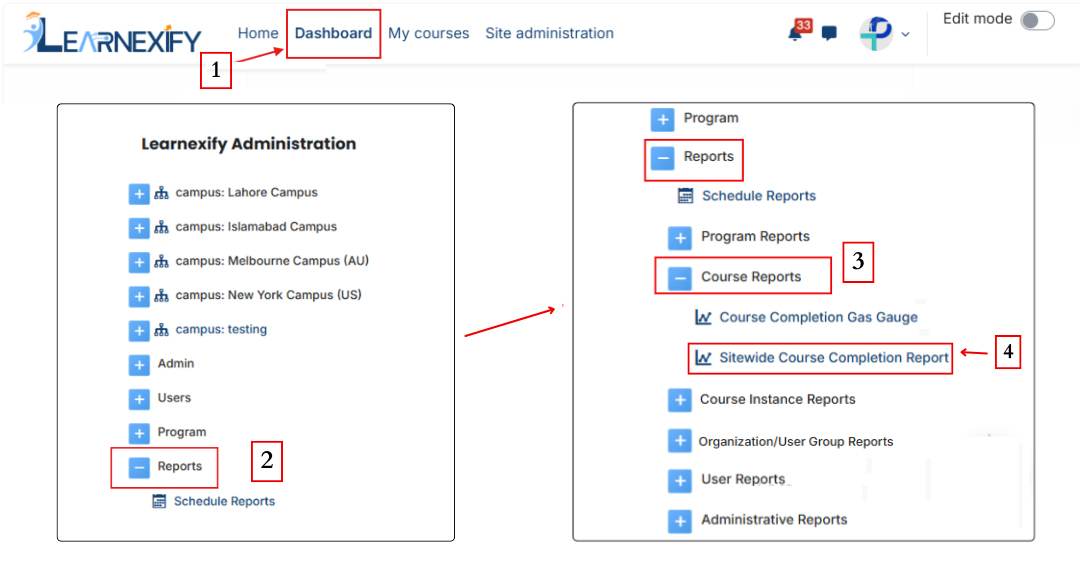Toggle the Edit mode switch

(x=1037, y=20)
